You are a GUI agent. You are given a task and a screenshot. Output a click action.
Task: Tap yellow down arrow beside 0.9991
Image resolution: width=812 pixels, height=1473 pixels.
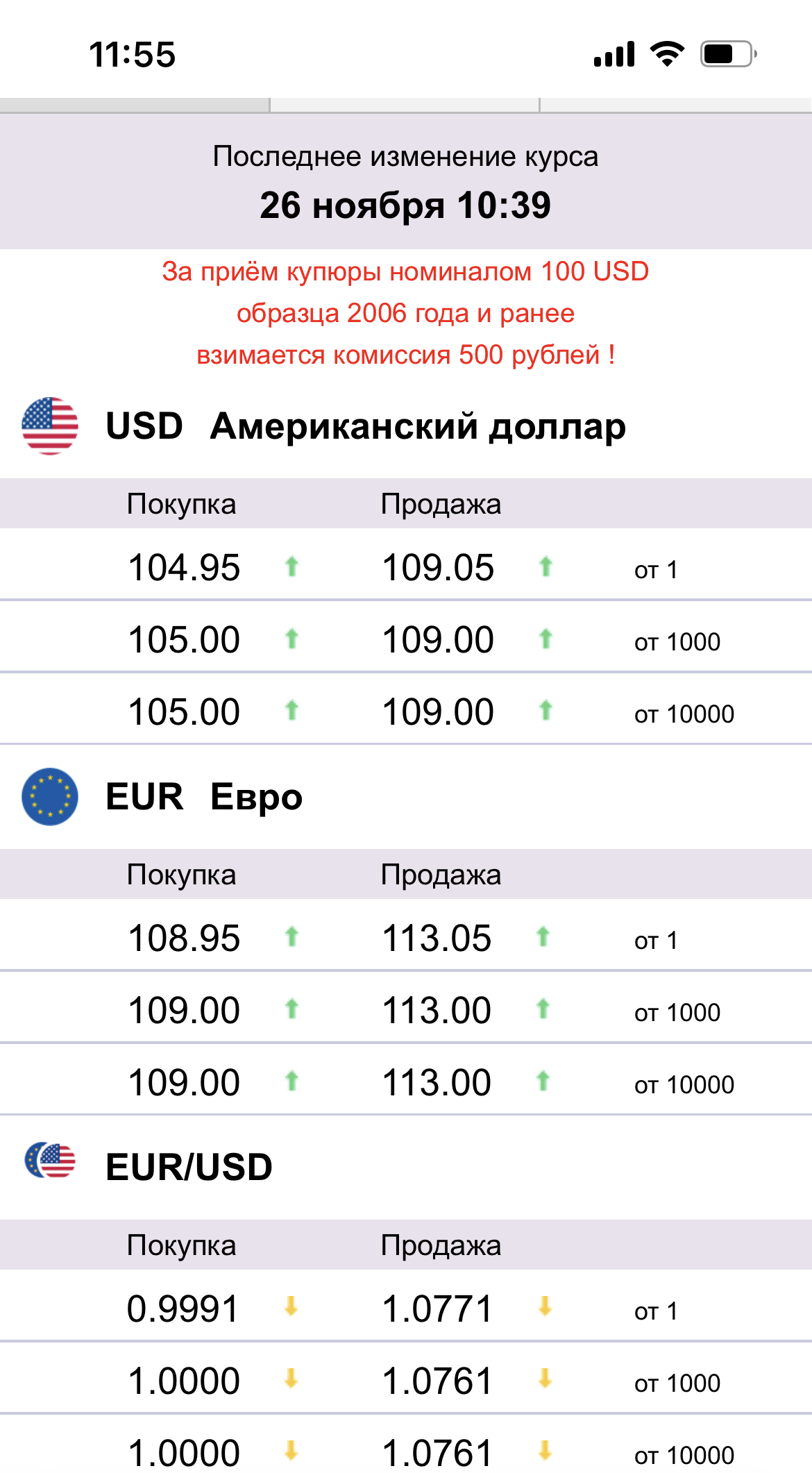pyautogui.click(x=291, y=1307)
